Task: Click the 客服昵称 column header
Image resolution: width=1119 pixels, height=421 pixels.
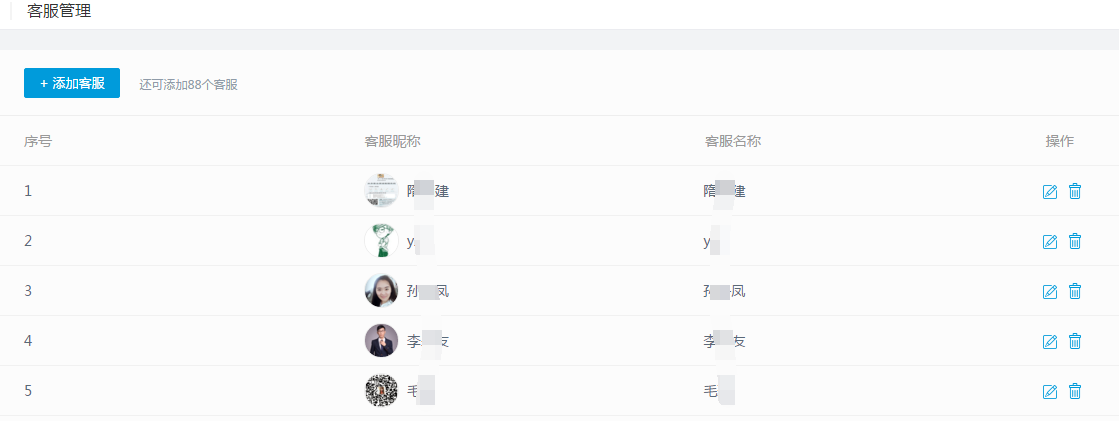Action: pyautogui.click(x=392, y=141)
